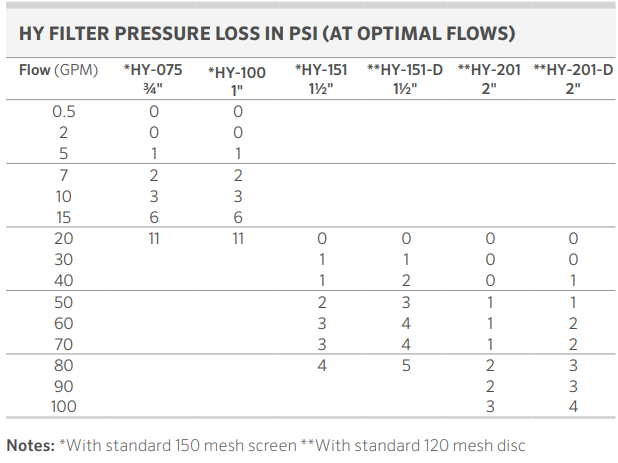Click the *HY-151 1½" column header

click(x=321, y=79)
